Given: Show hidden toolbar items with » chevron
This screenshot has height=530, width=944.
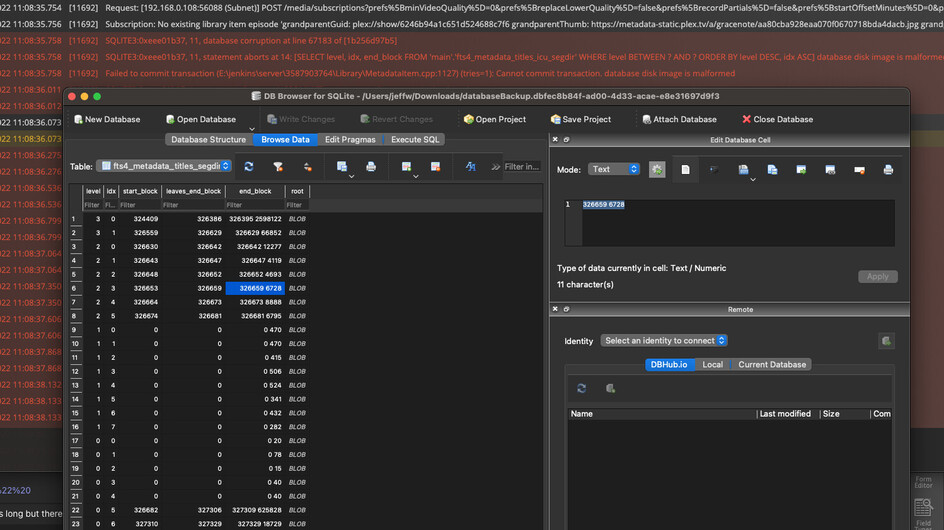Looking at the screenshot, I should (495, 167).
